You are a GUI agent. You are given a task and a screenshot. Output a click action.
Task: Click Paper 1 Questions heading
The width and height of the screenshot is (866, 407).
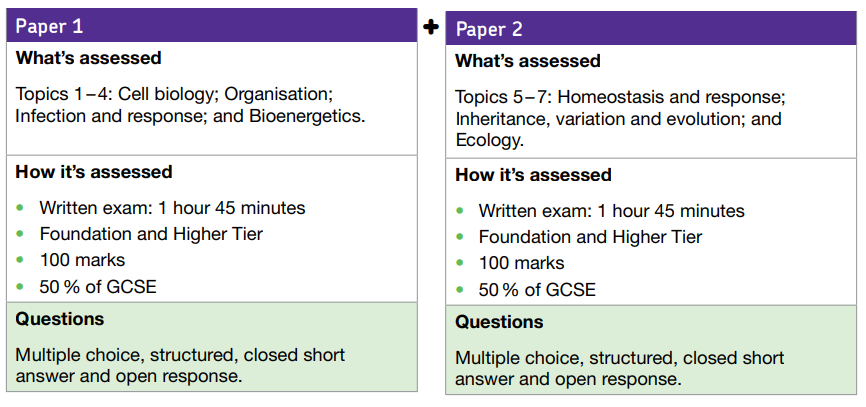(x=60, y=319)
